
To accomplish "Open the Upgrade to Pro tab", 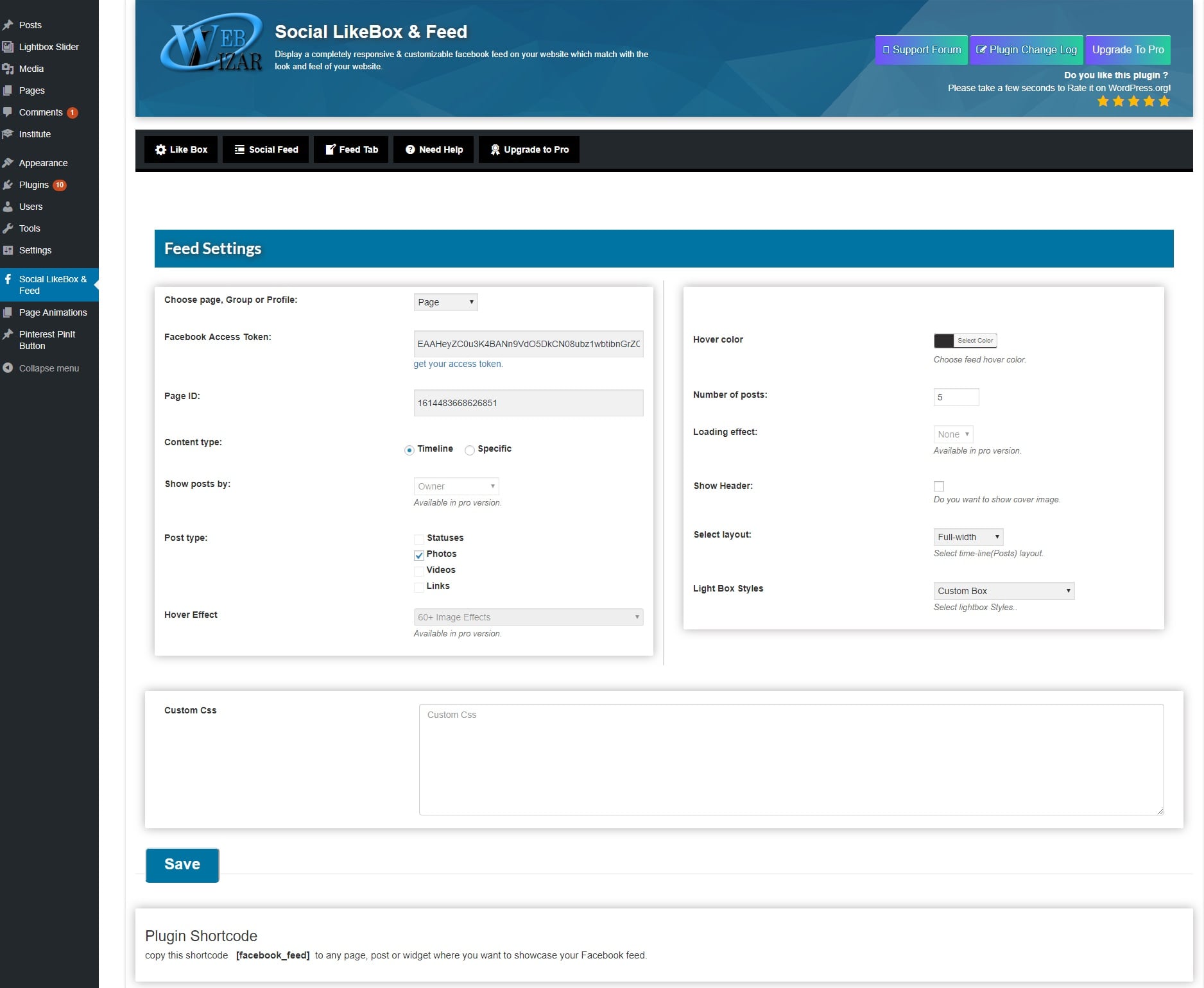I will tap(529, 149).
